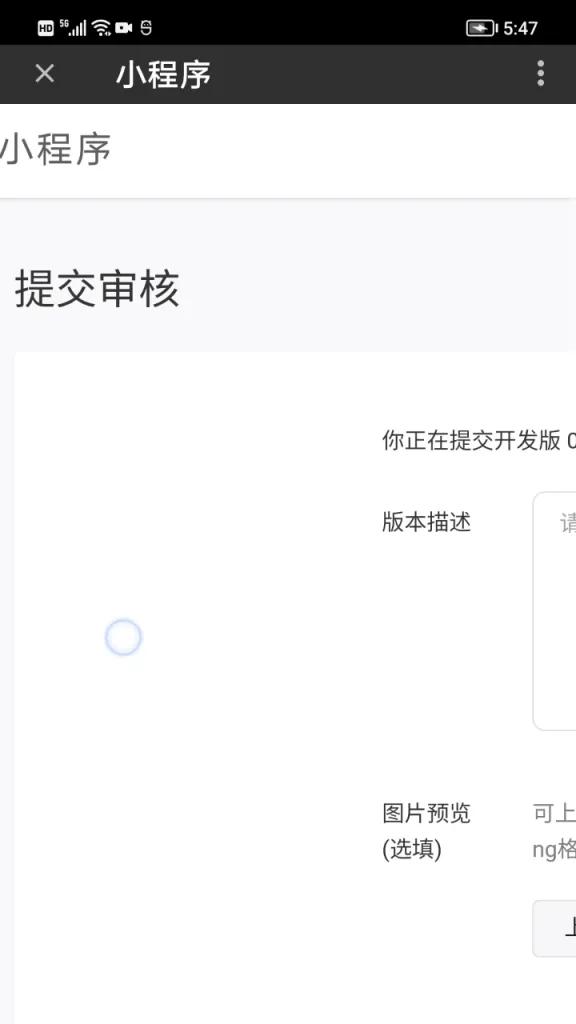The image size is (576, 1024).
Task: Tap the HD indicator icon in status bar
Action: tap(45, 28)
